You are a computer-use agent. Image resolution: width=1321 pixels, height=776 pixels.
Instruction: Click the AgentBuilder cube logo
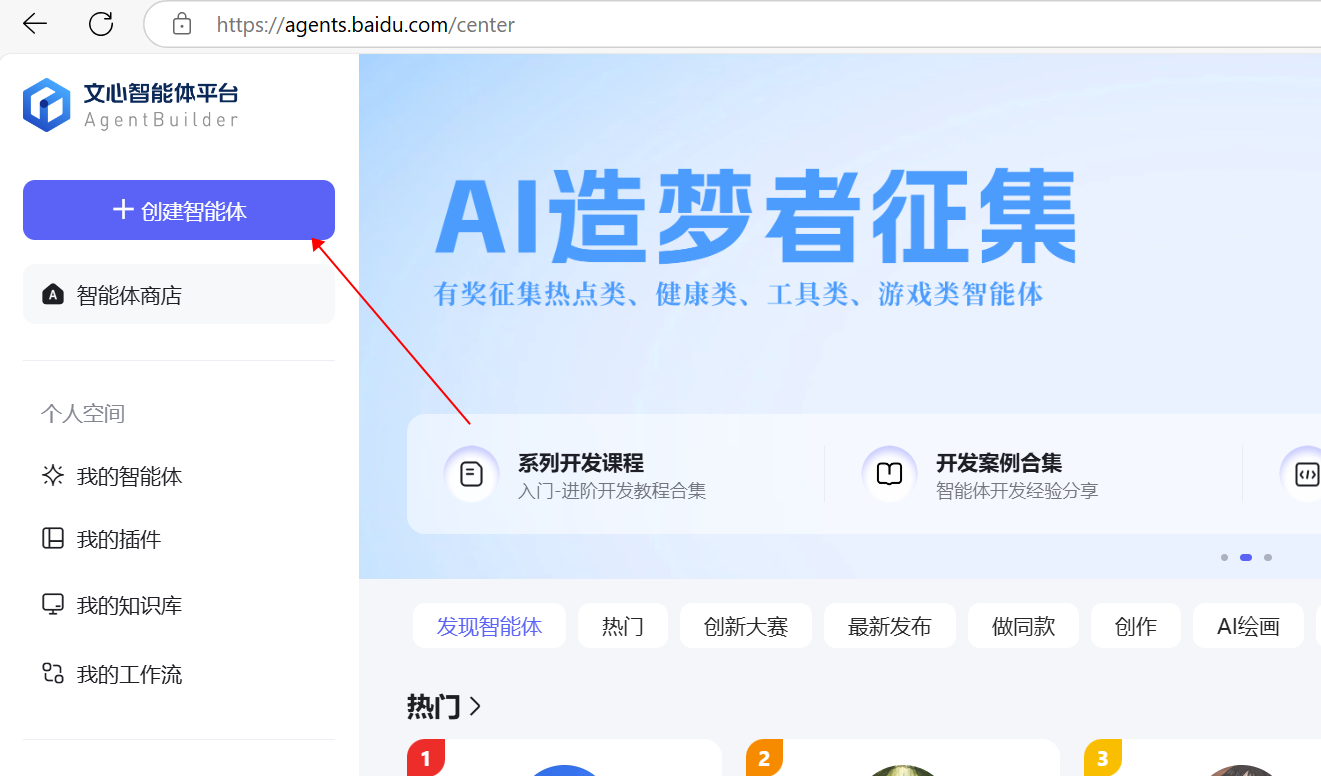tap(47, 105)
